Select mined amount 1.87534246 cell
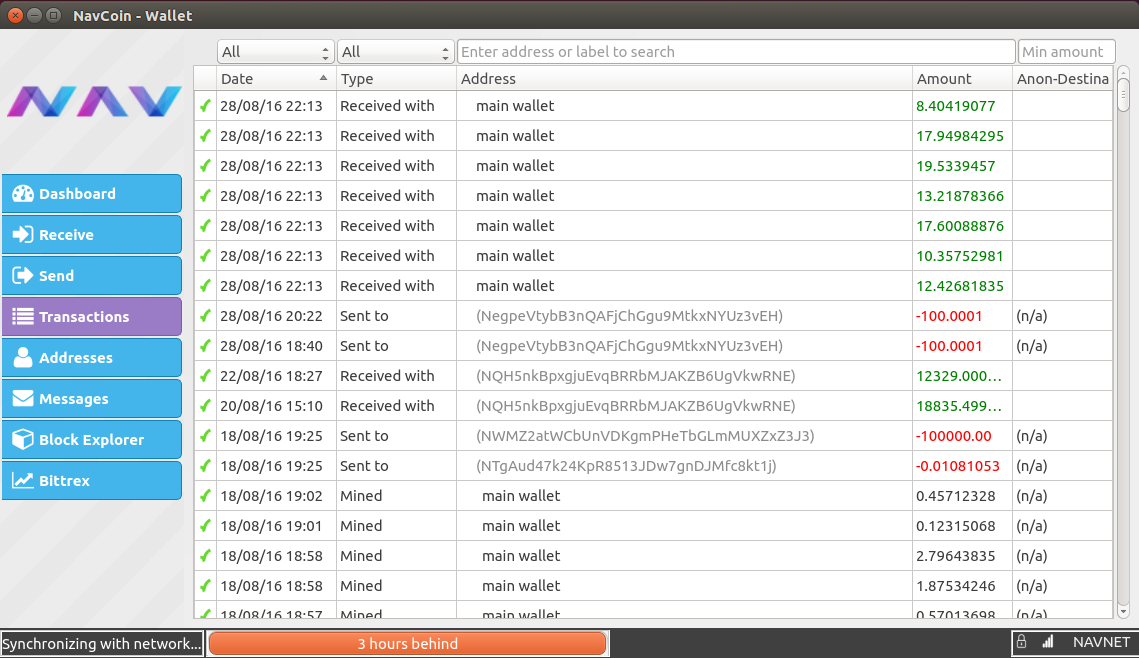The width and height of the screenshot is (1139, 658). [962, 585]
